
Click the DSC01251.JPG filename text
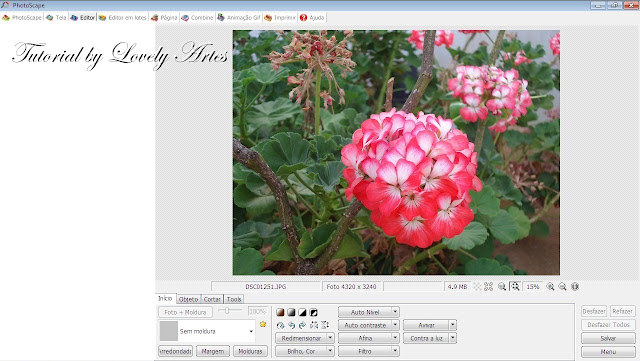click(265, 287)
